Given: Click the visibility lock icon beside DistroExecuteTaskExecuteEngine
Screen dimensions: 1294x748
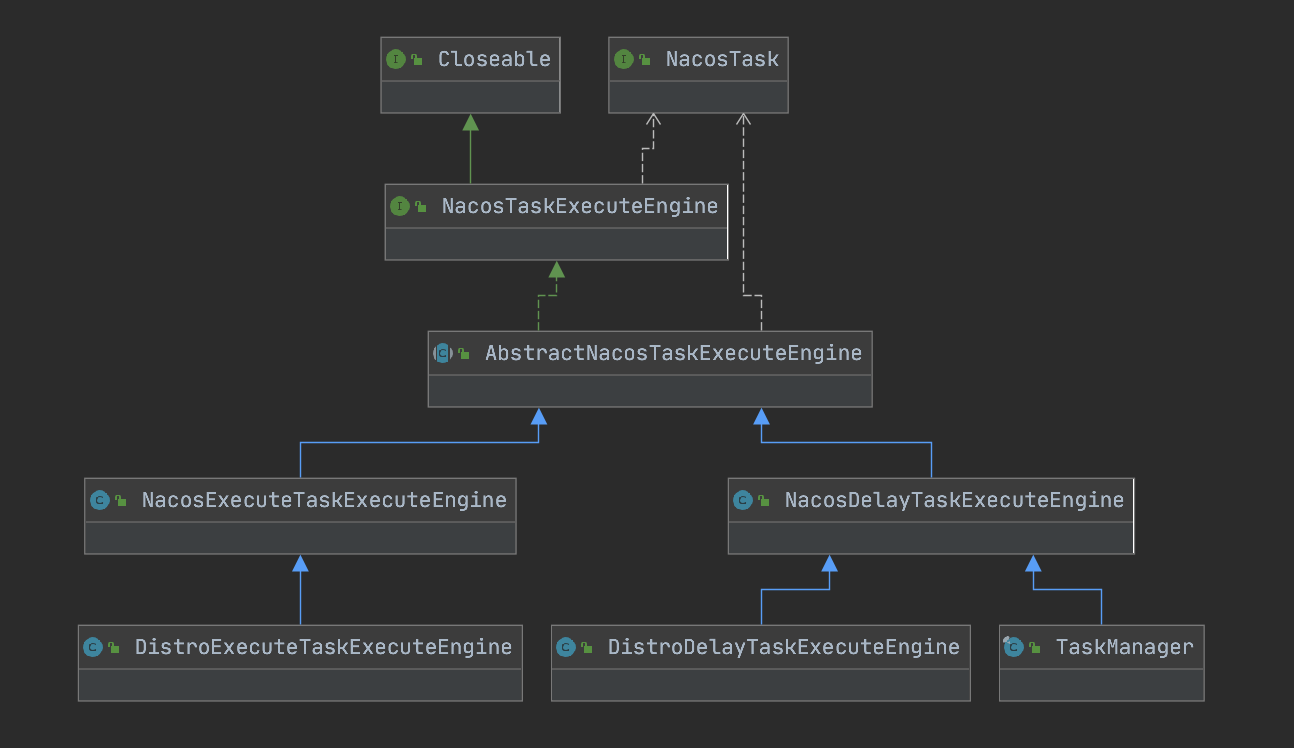Looking at the screenshot, I should point(114,648).
